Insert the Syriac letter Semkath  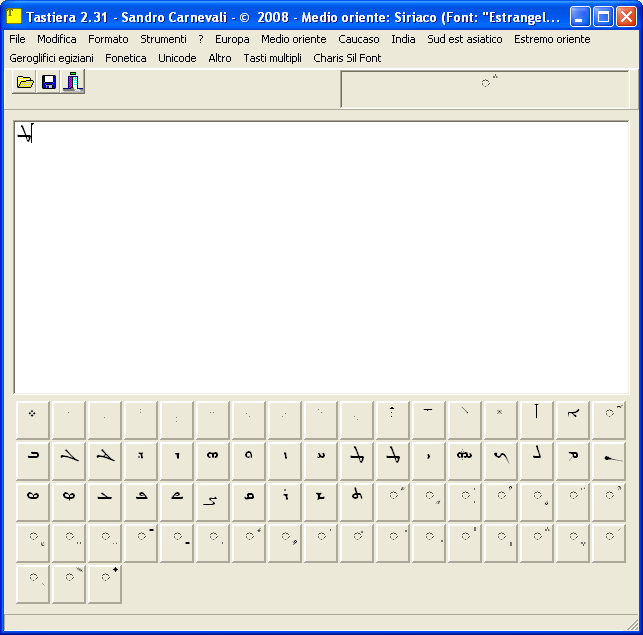pyautogui.click(x=33, y=502)
